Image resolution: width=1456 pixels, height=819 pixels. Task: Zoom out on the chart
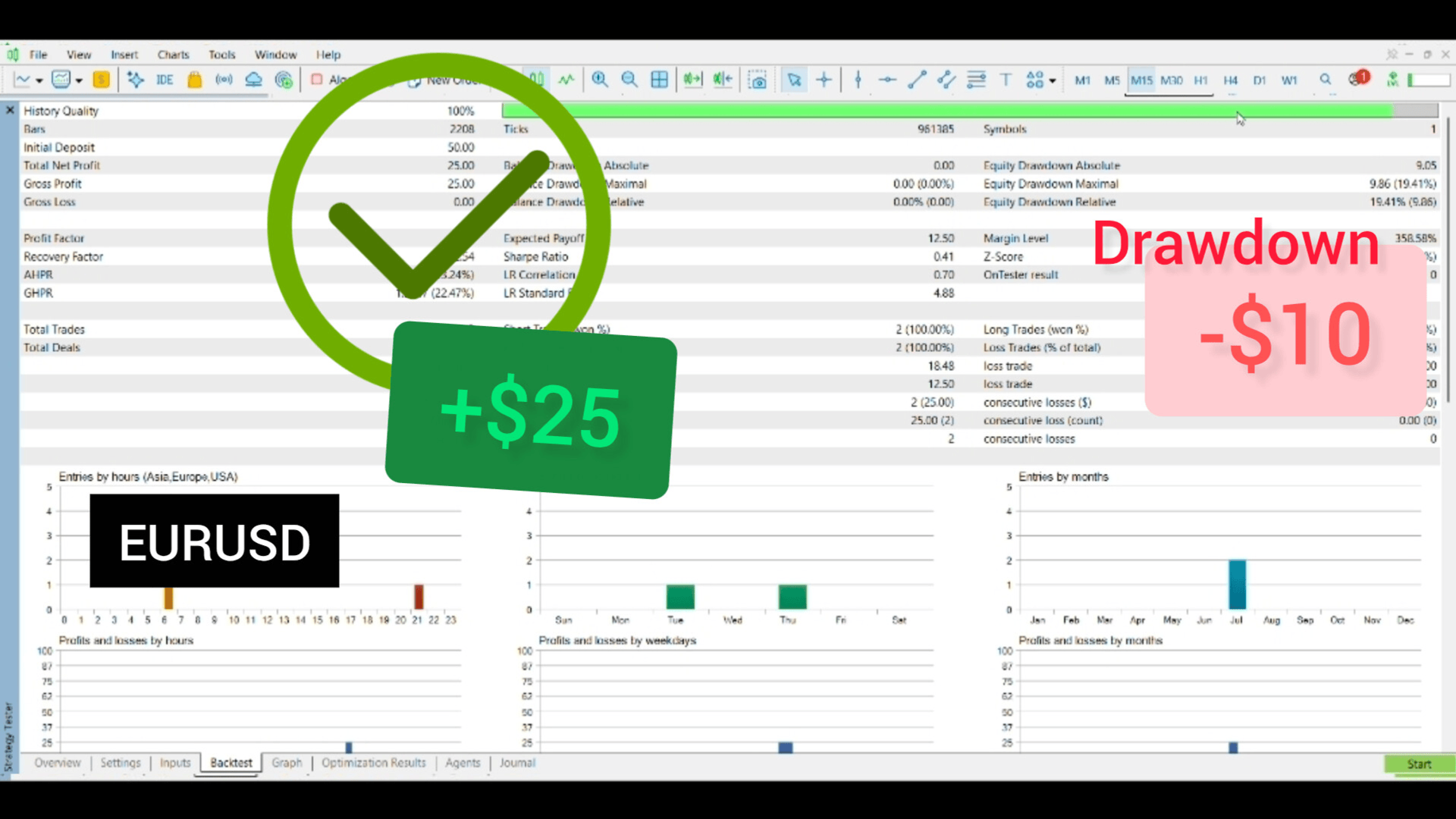629,80
